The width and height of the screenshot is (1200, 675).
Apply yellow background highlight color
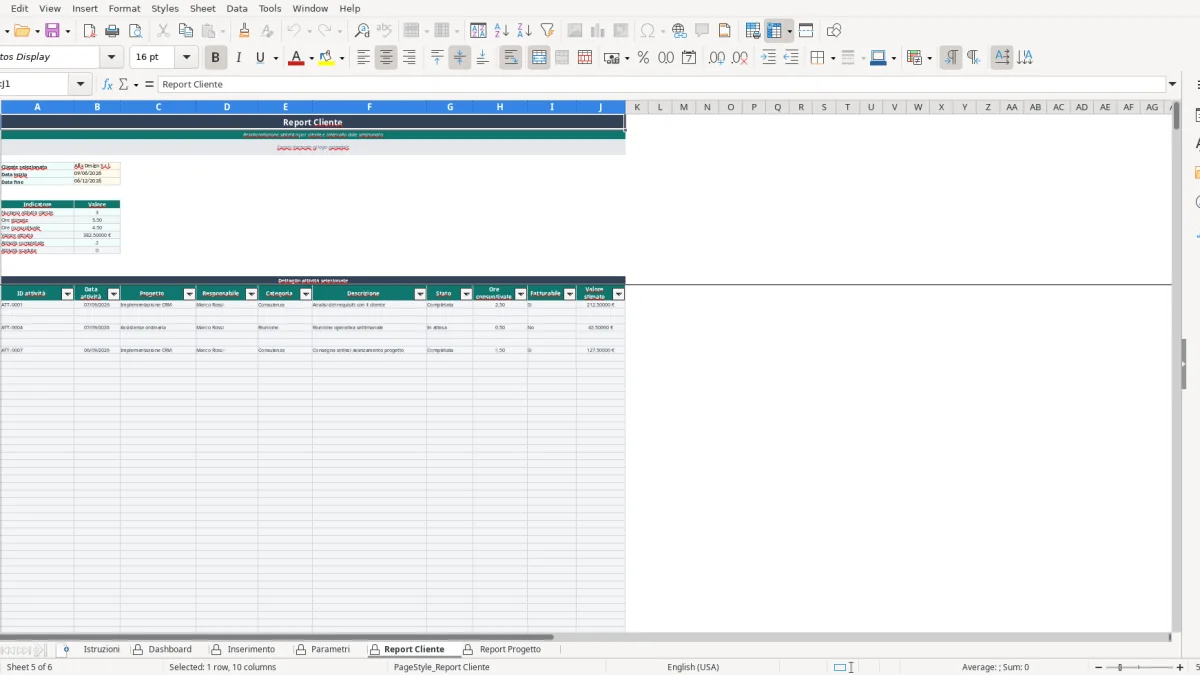pos(326,58)
